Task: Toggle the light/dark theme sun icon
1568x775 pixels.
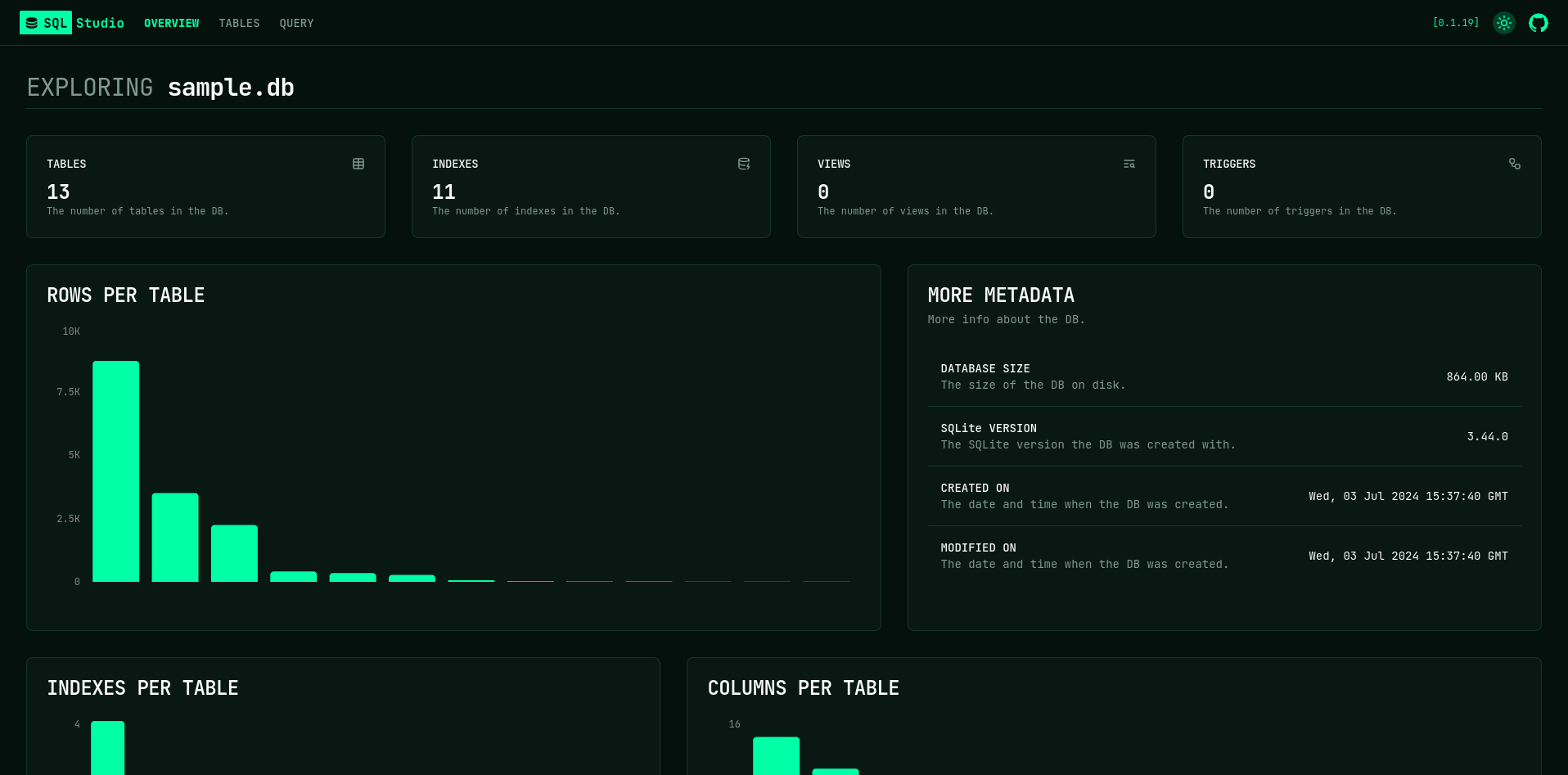Action: [1504, 23]
